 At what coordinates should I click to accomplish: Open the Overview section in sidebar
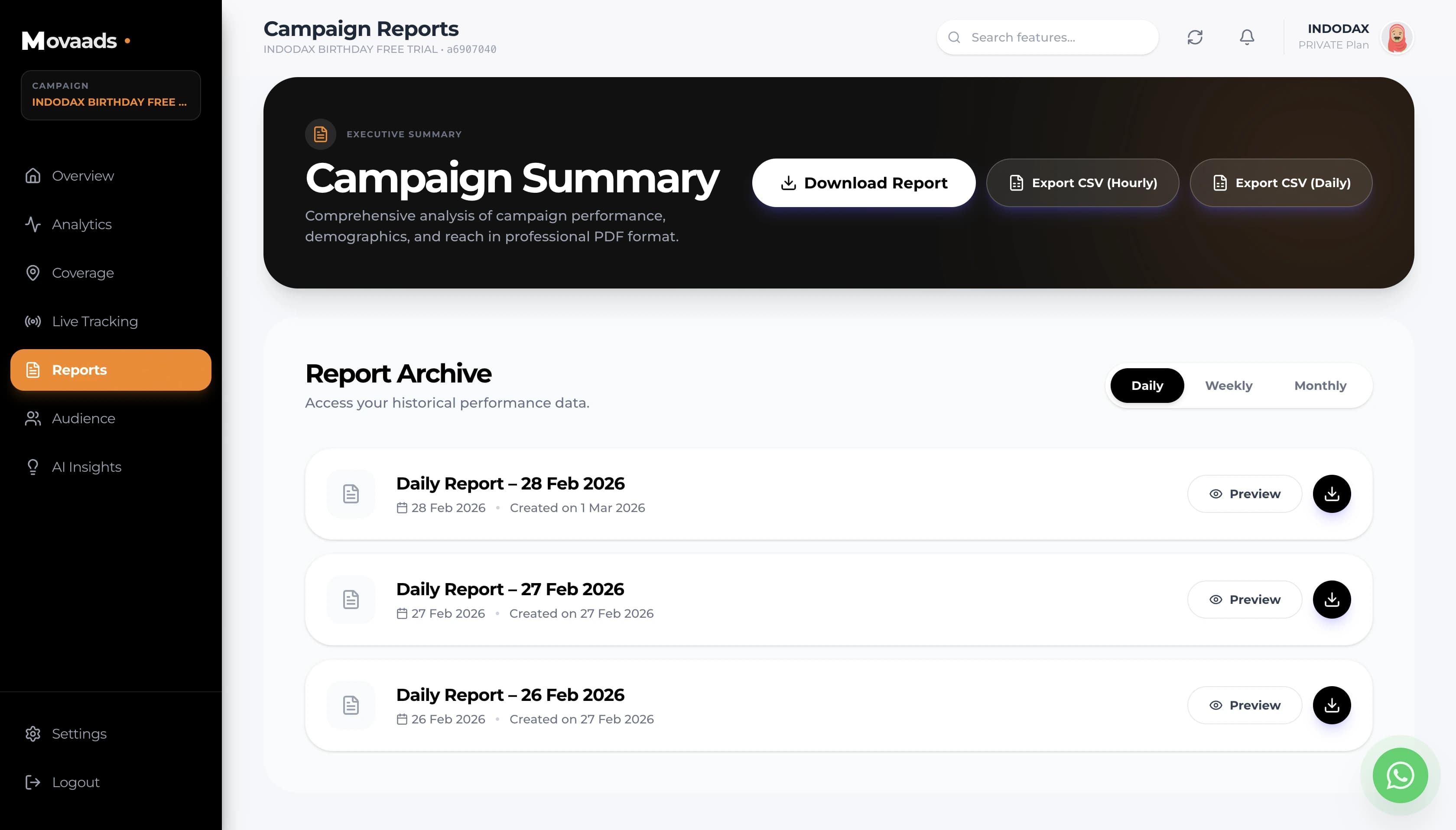point(82,175)
